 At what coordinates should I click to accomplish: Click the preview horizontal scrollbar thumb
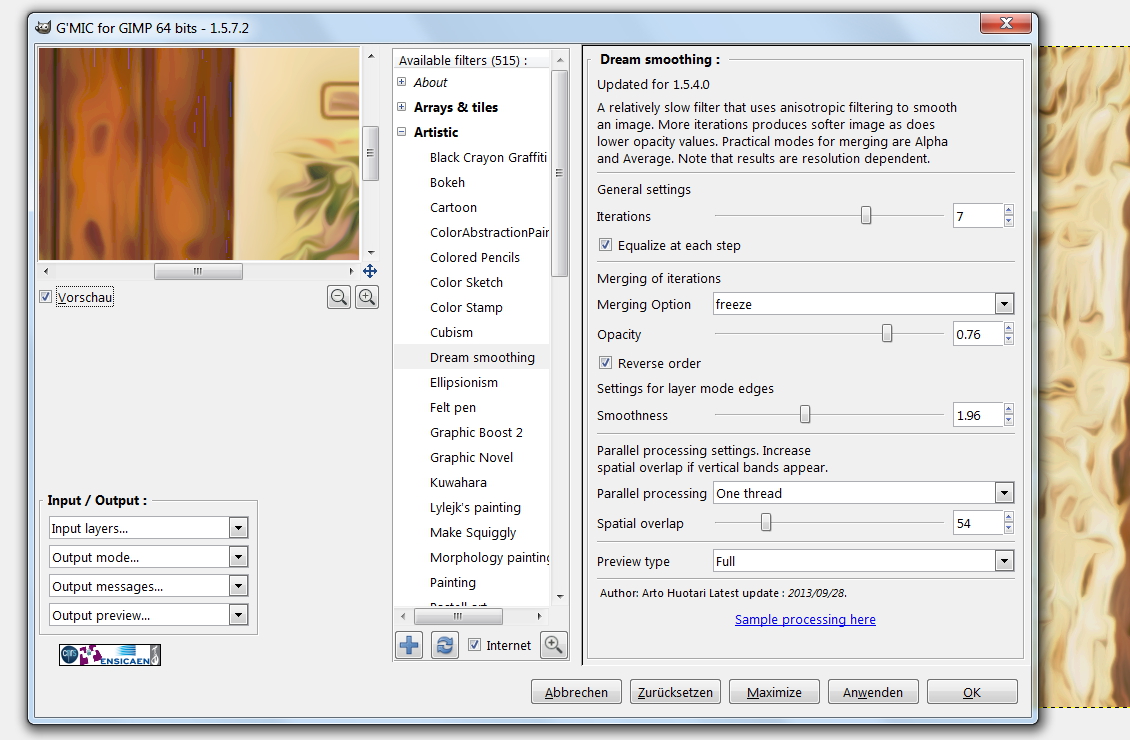click(198, 271)
